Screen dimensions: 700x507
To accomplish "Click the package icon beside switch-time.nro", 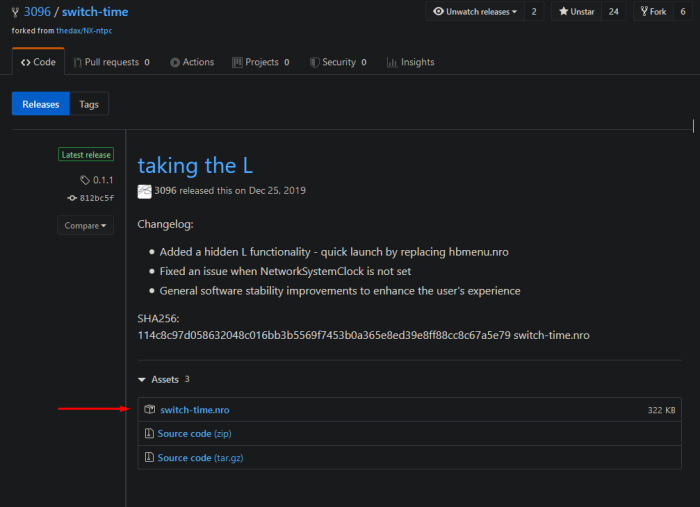I will point(150,409).
